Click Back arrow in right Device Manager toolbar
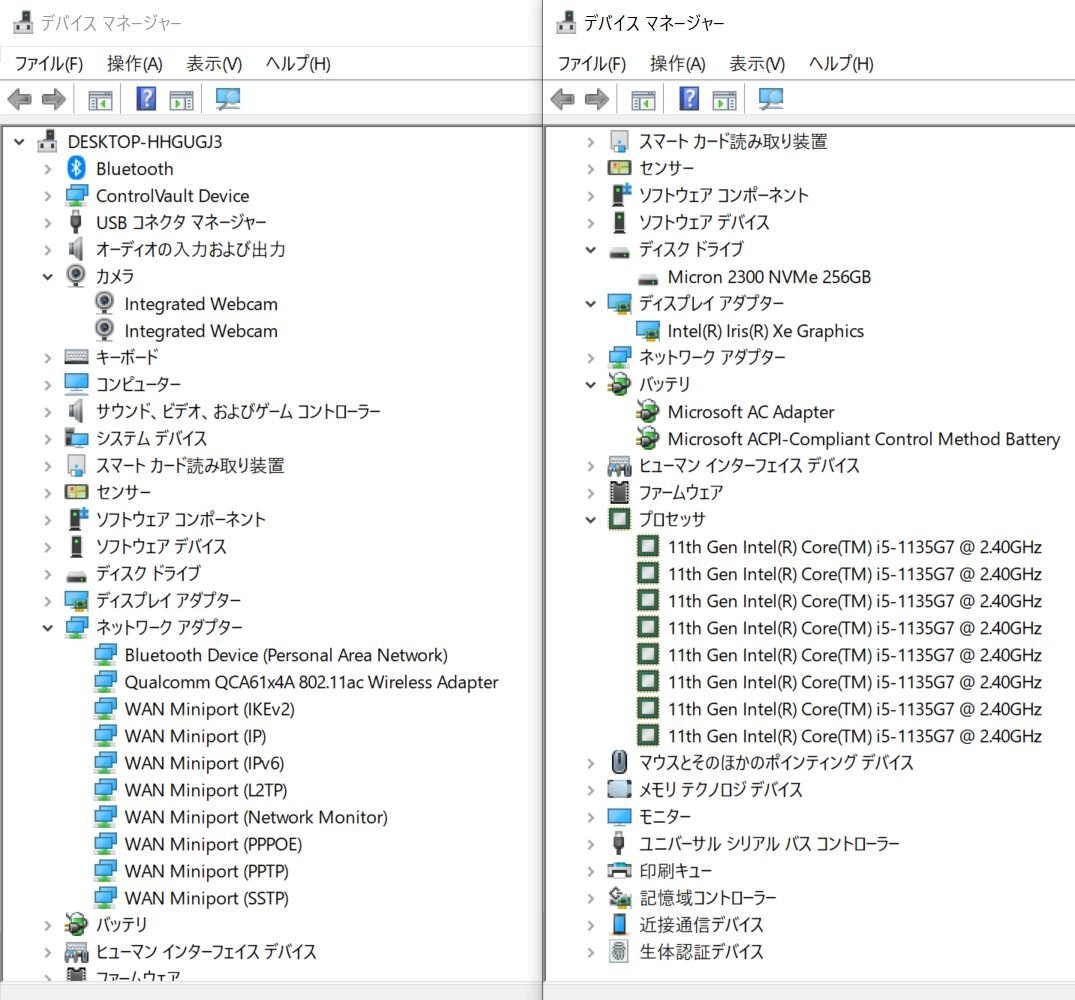This screenshot has width=1075, height=1000. tap(563, 99)
